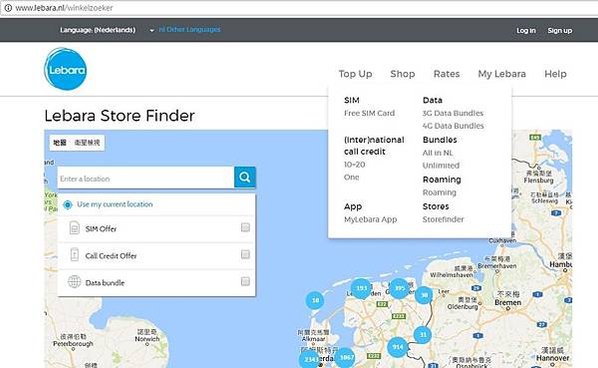Switch map to the first map-type tab
598x368 pixels.
(x=60, y=143)
